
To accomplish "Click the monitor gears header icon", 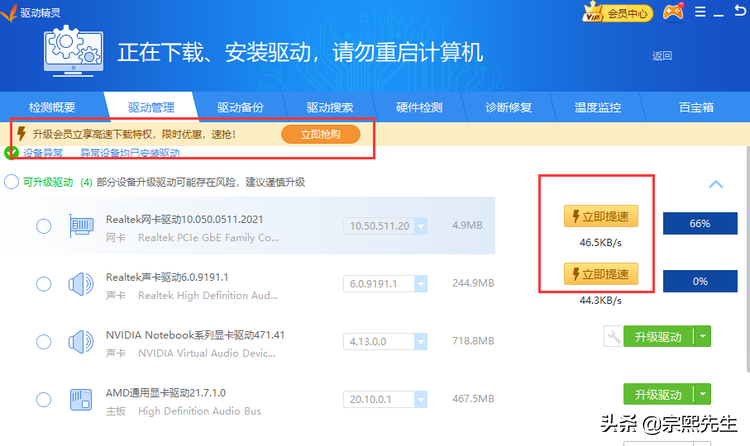I will (x=73, y=51).
